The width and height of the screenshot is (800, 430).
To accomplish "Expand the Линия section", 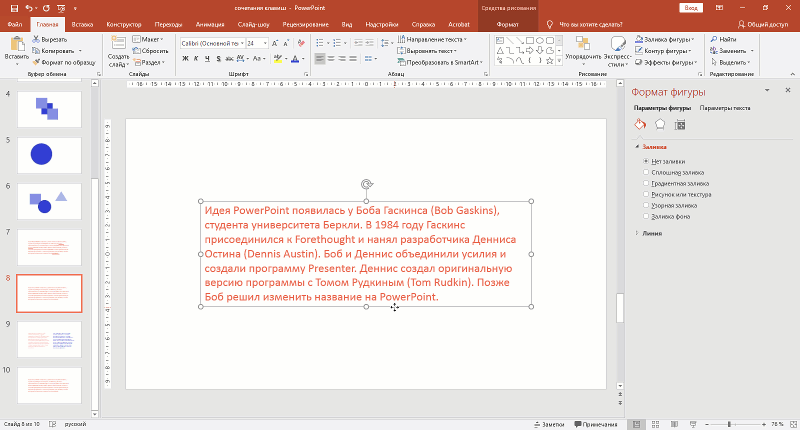I will point(651,233).
